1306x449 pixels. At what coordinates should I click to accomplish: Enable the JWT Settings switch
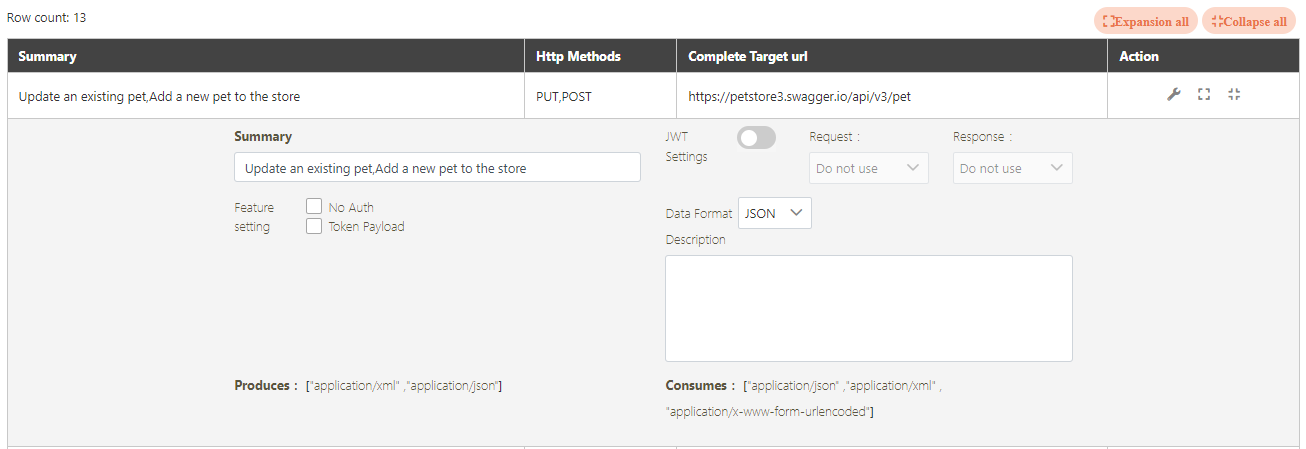tap(756, 138)
